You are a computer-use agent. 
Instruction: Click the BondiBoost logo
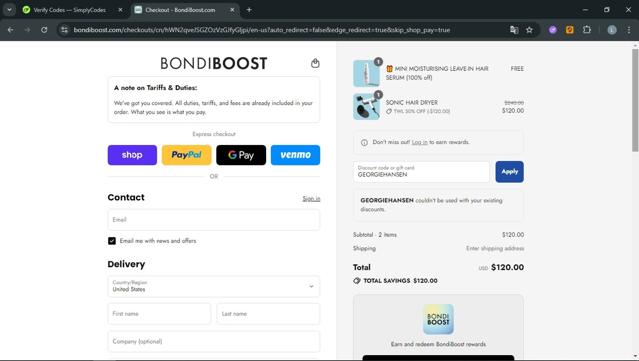pyautogui.click(x=214, y=63)
